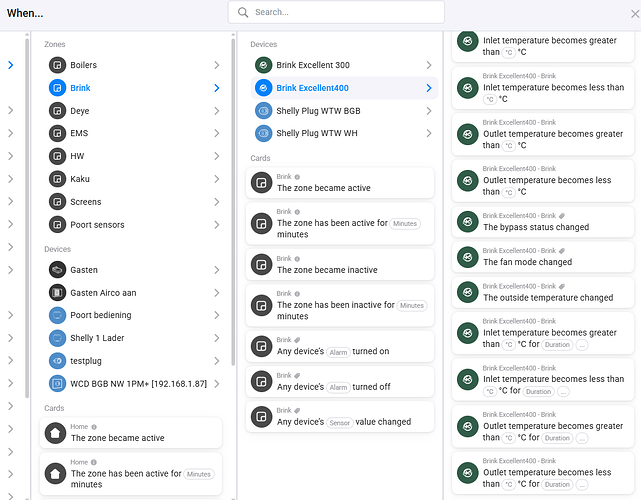Expand the Poort bediening chevron
Viewport: 641px width, 500px height.
(217, 315)
